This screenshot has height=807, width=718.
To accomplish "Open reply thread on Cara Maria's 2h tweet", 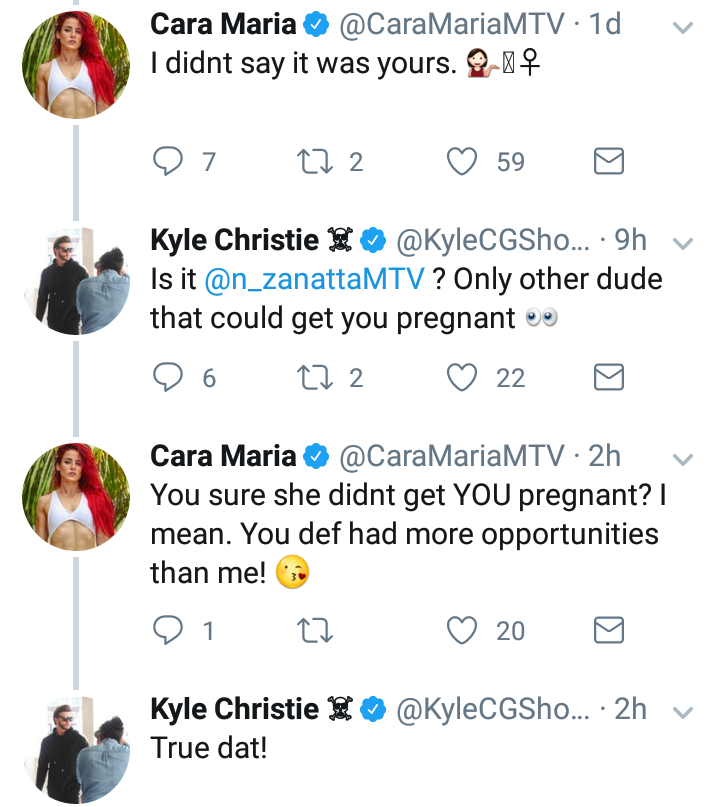I will (168, 630).
